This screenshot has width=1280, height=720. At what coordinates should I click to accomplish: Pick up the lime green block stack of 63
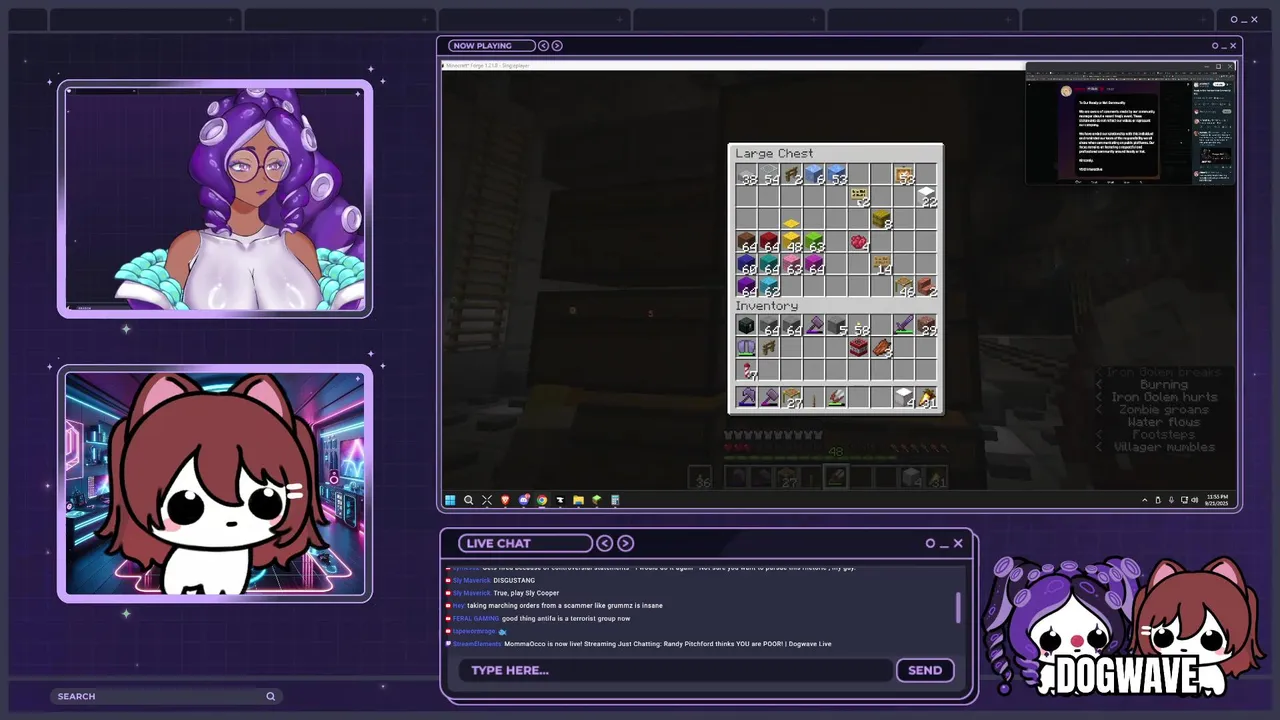coord(815,241)
